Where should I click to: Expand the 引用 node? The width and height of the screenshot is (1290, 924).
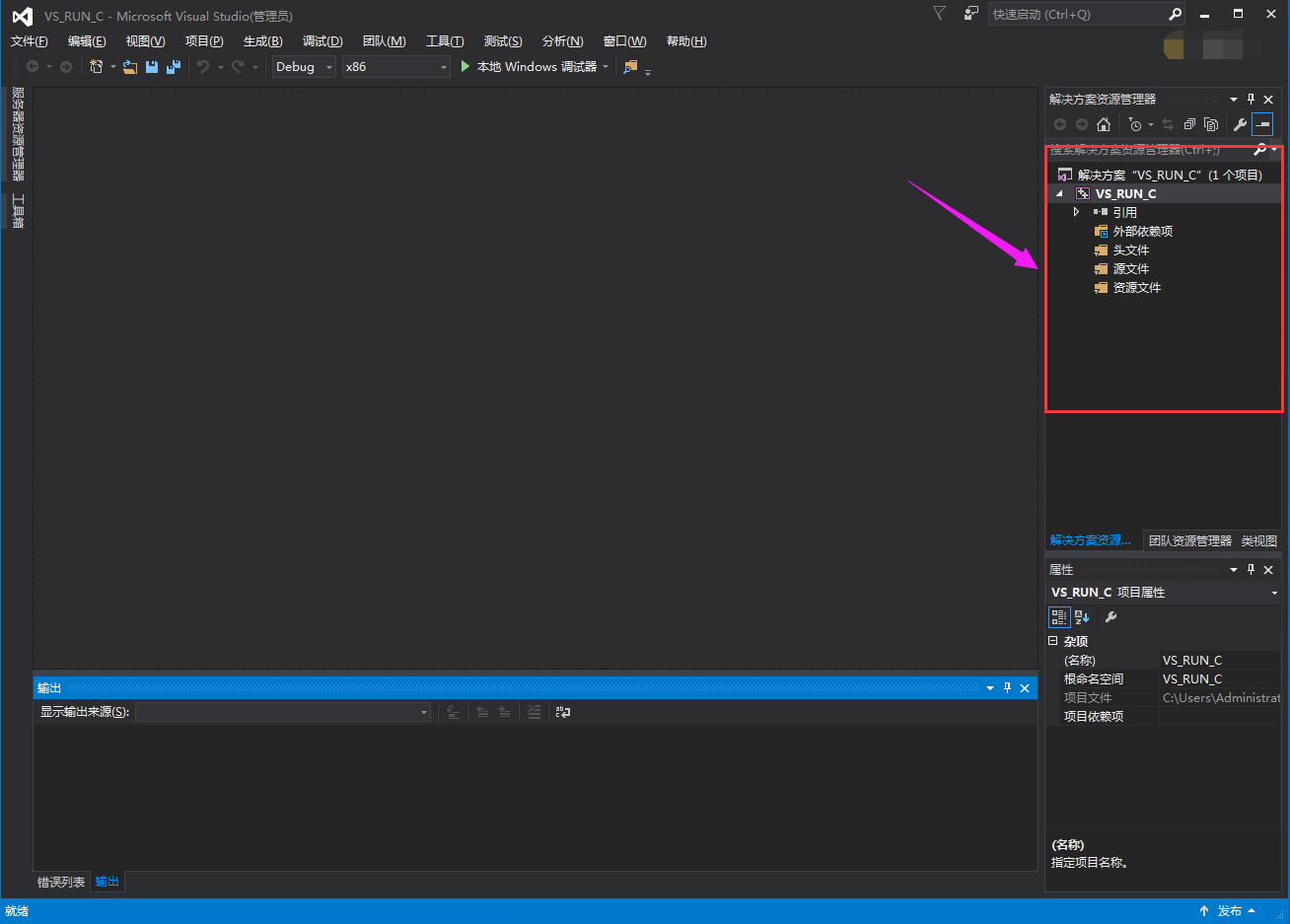click(x=1076, y=212)
